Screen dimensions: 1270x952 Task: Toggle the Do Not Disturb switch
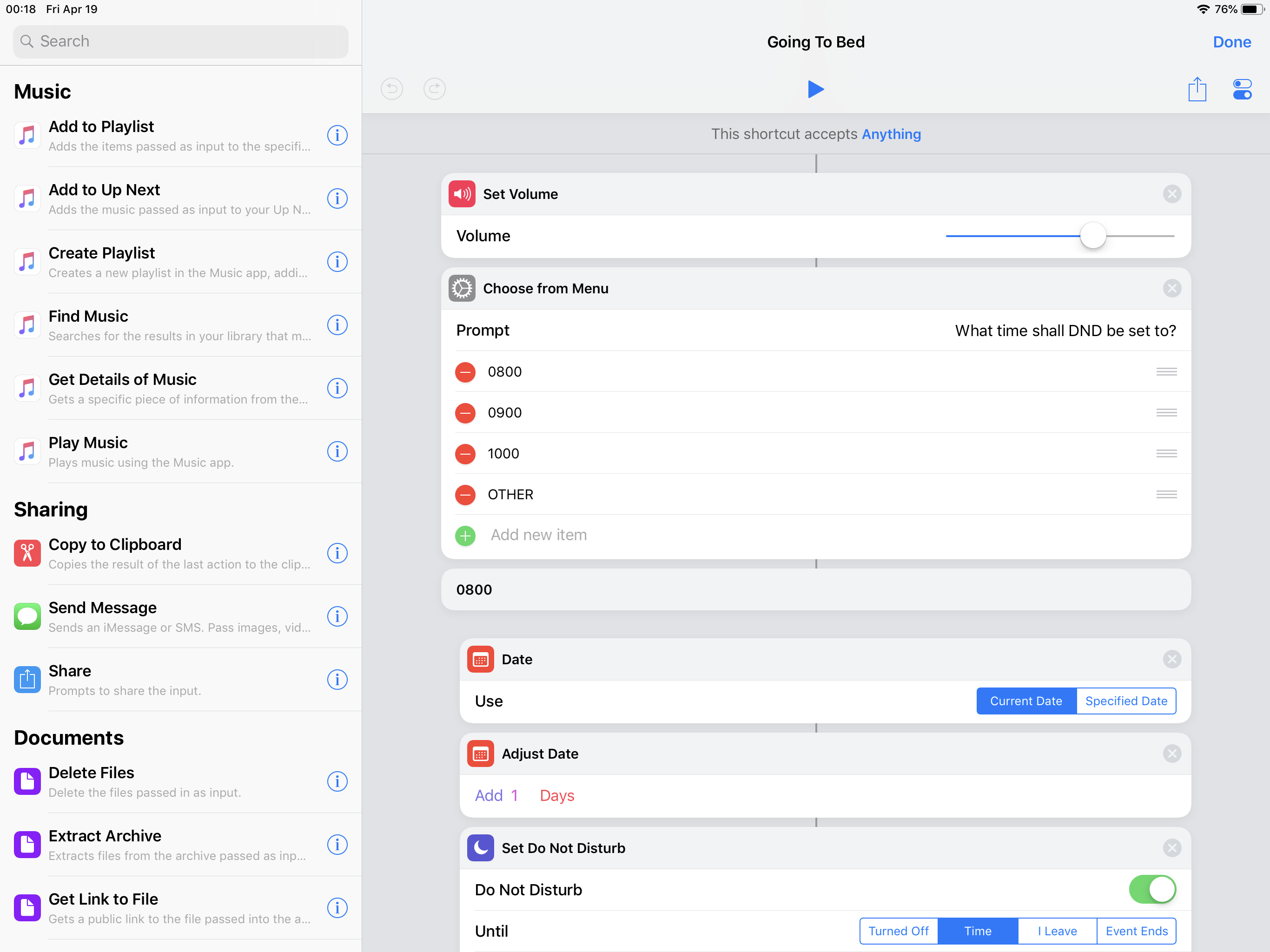(x=1152, y=889)
